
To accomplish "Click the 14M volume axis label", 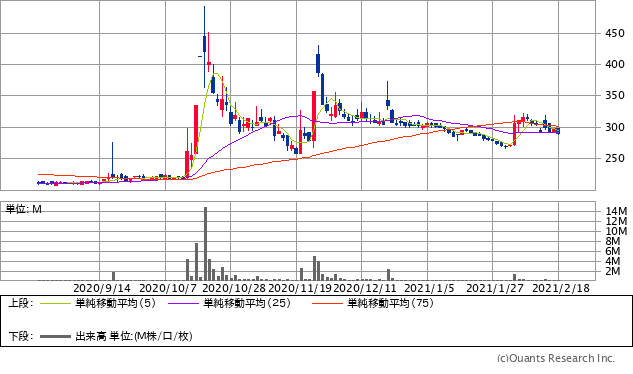I will point(616,211).
